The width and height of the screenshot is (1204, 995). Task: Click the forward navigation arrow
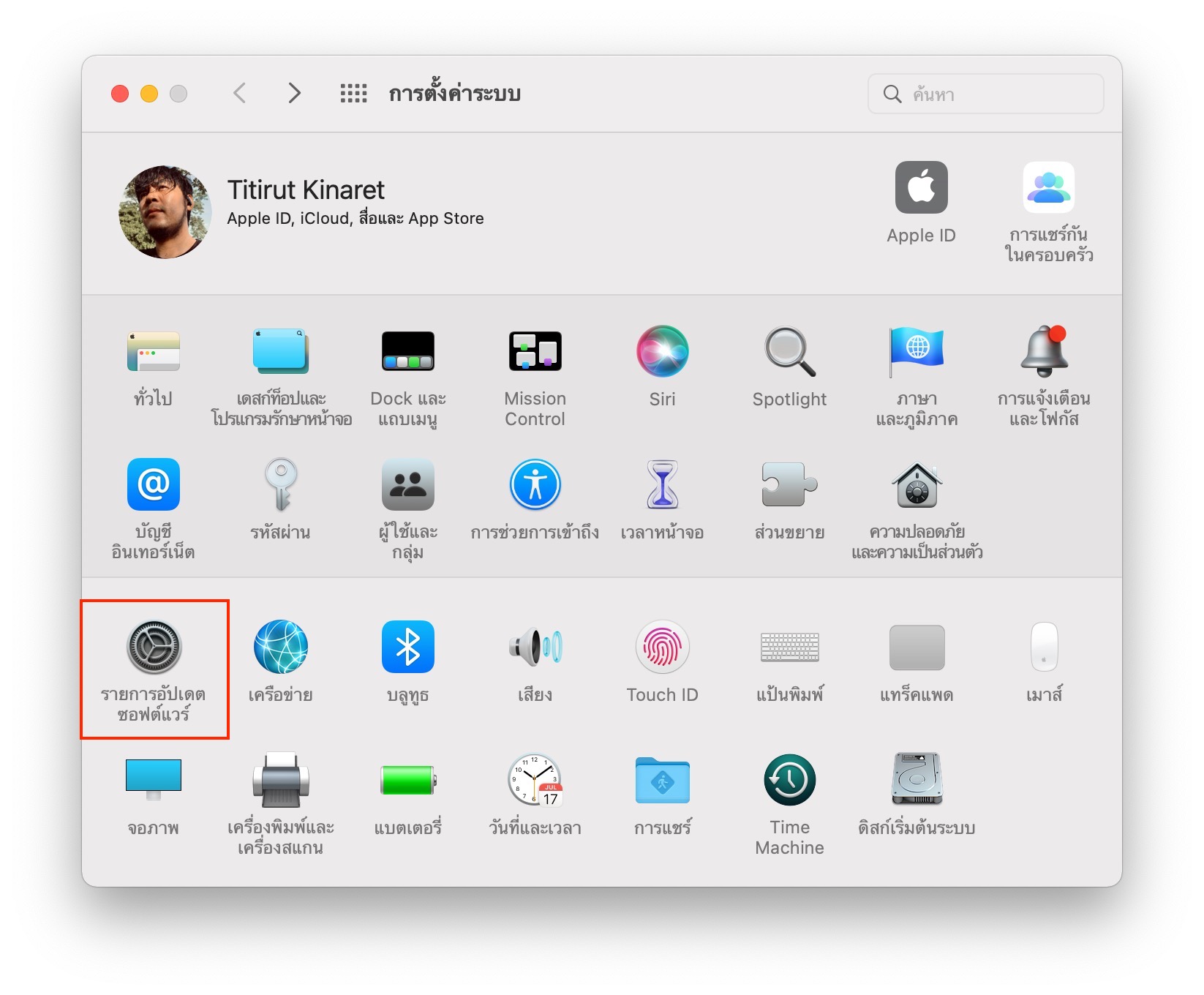click(x=294, y=94)
